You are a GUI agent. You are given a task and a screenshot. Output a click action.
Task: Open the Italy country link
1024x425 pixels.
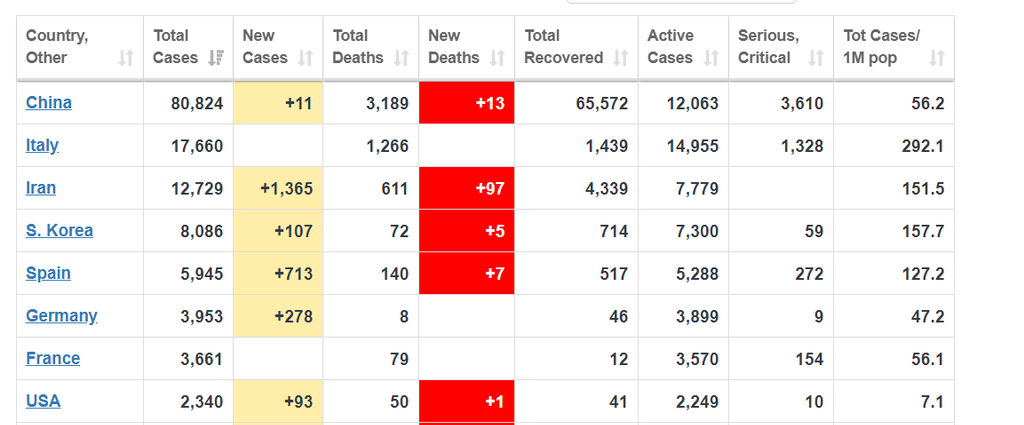click(42, 145)
